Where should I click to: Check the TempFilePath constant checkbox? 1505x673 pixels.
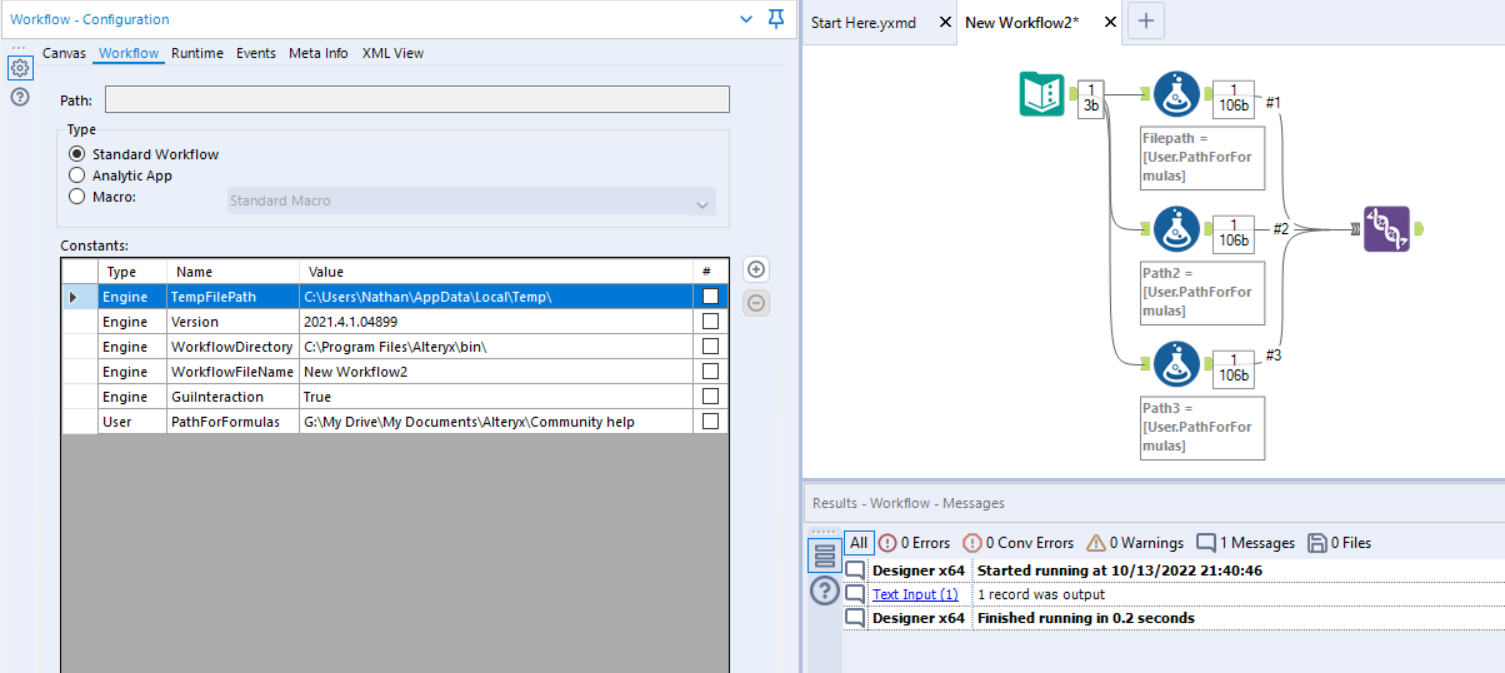708,296
